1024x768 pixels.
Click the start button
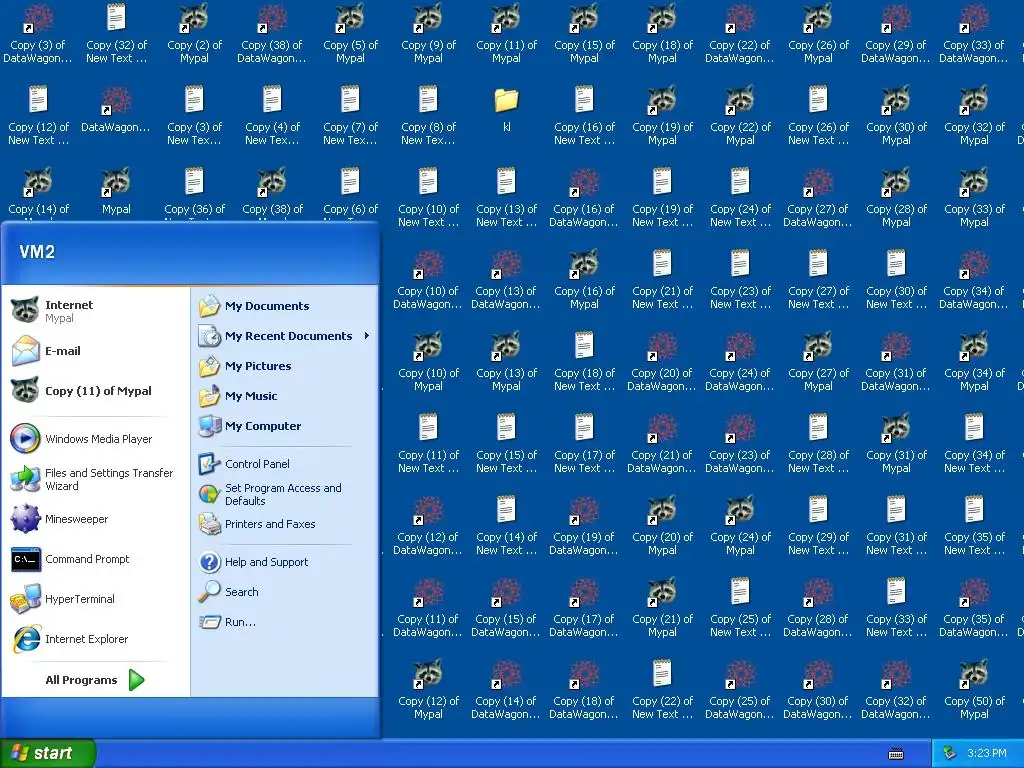click(x=47, y=753)
